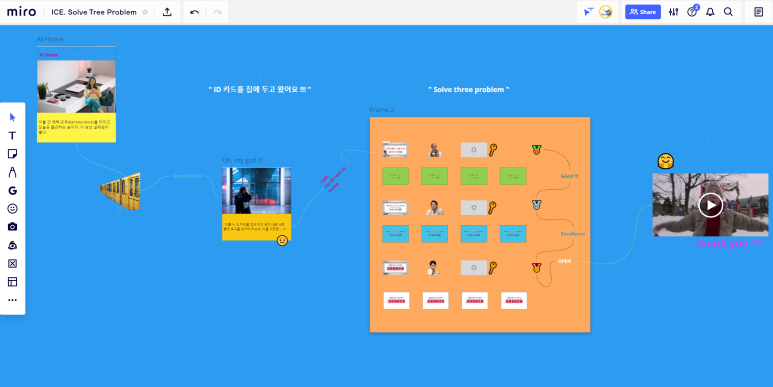Expand more tools with three dots
This screenshot has height=387, width=773.
(x=12, y=300)
